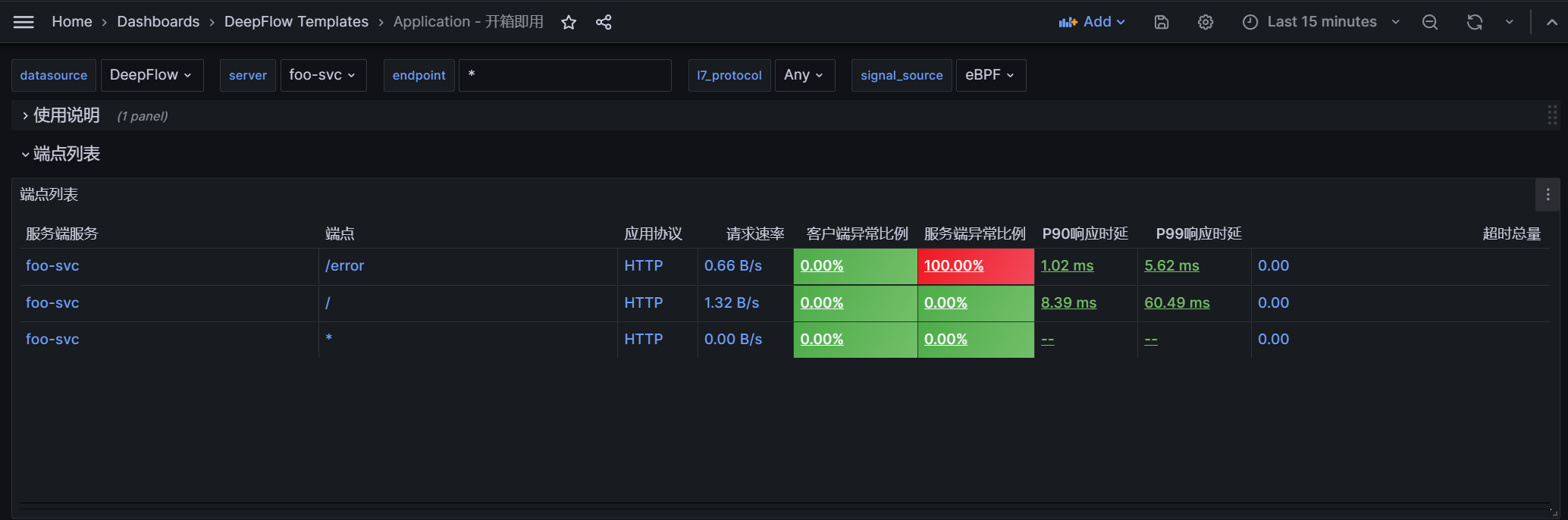The image size is (1568, 520).
Task: Sort by 客户端异常比例 column header
Action: (x=858, y=233)
